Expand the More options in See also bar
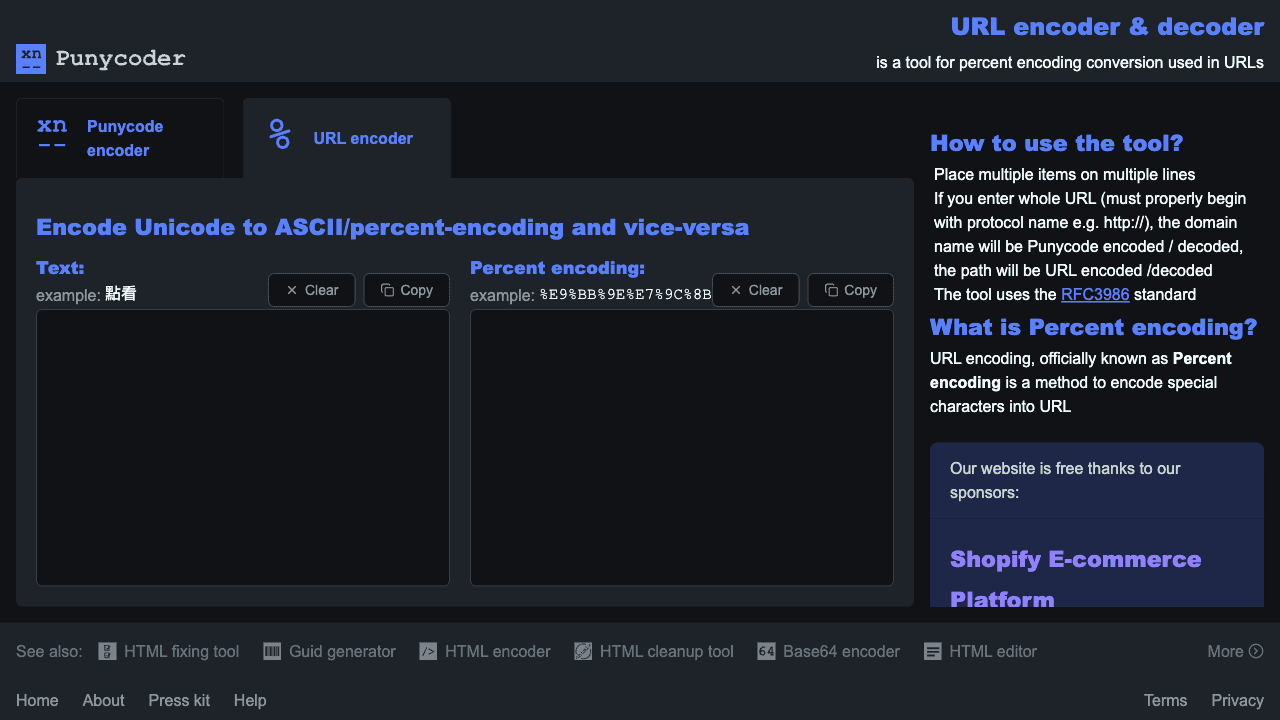1280x720 pixels. pyautogui.click(x=1235, y=651)
